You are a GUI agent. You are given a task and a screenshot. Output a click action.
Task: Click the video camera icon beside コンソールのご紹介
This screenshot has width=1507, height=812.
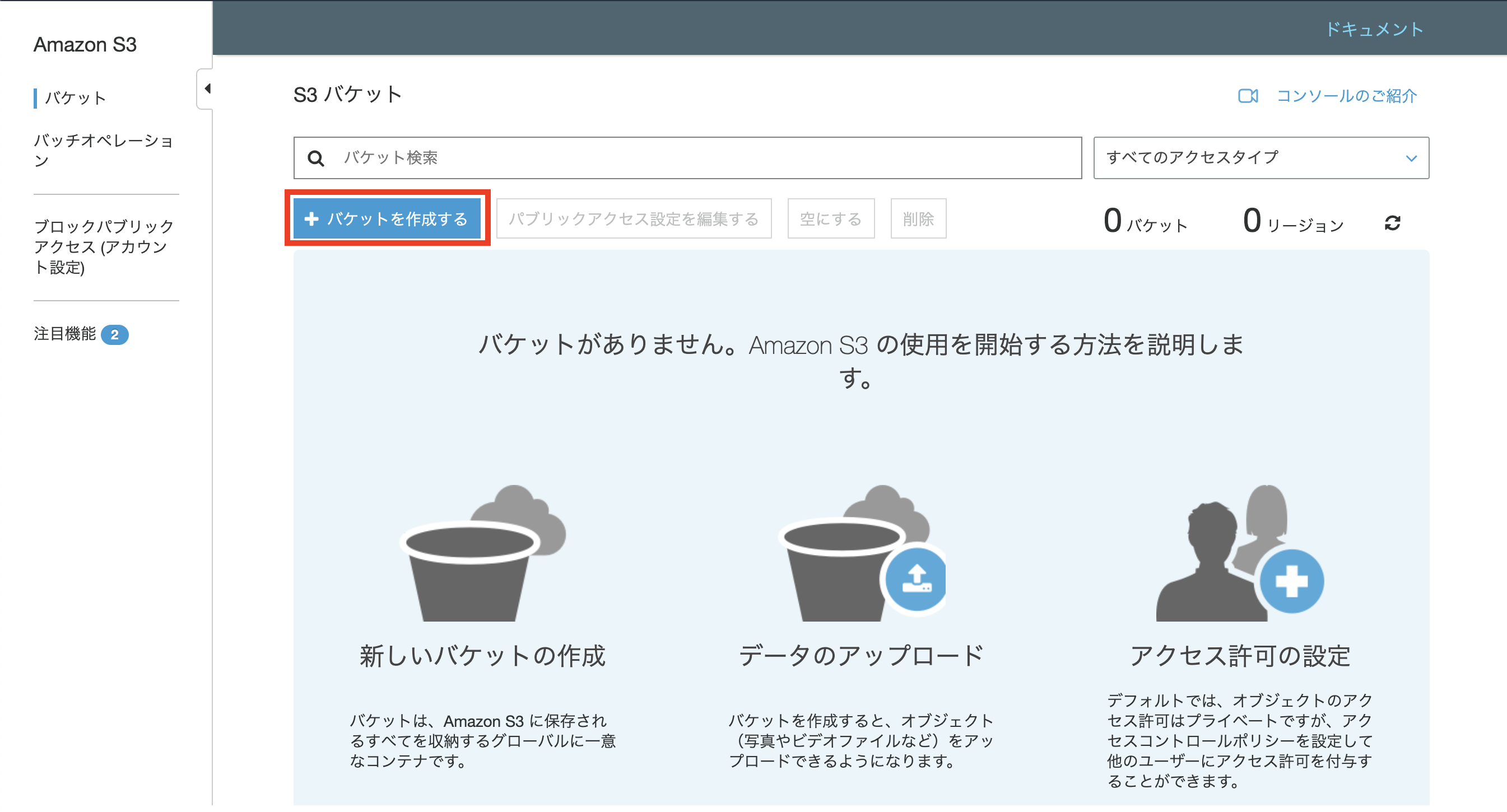[x=1248, y=96]
